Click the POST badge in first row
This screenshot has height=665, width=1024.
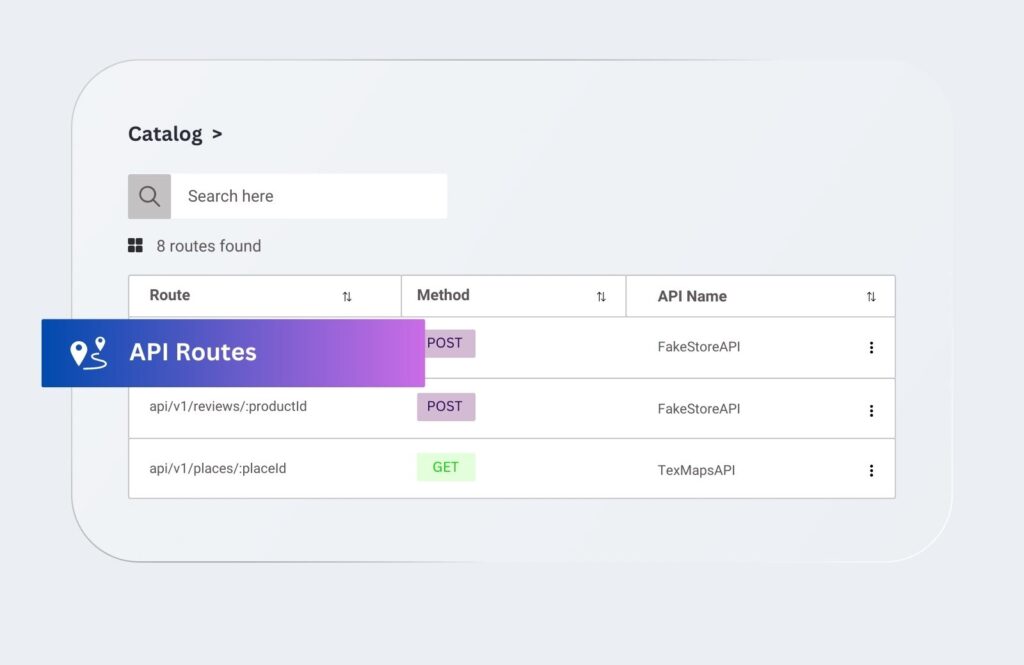click(450, 344)
